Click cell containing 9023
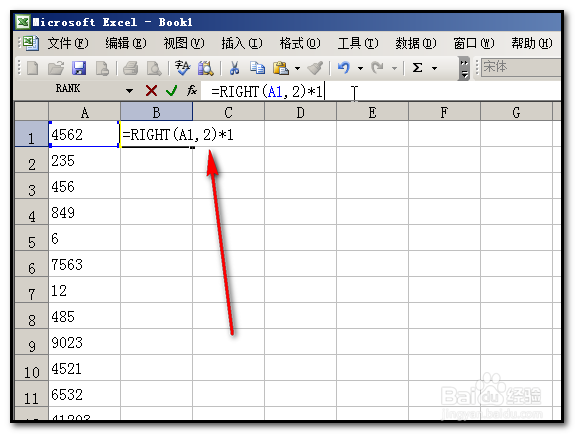This screenshot has height=434, width=575. coord(84,342)
